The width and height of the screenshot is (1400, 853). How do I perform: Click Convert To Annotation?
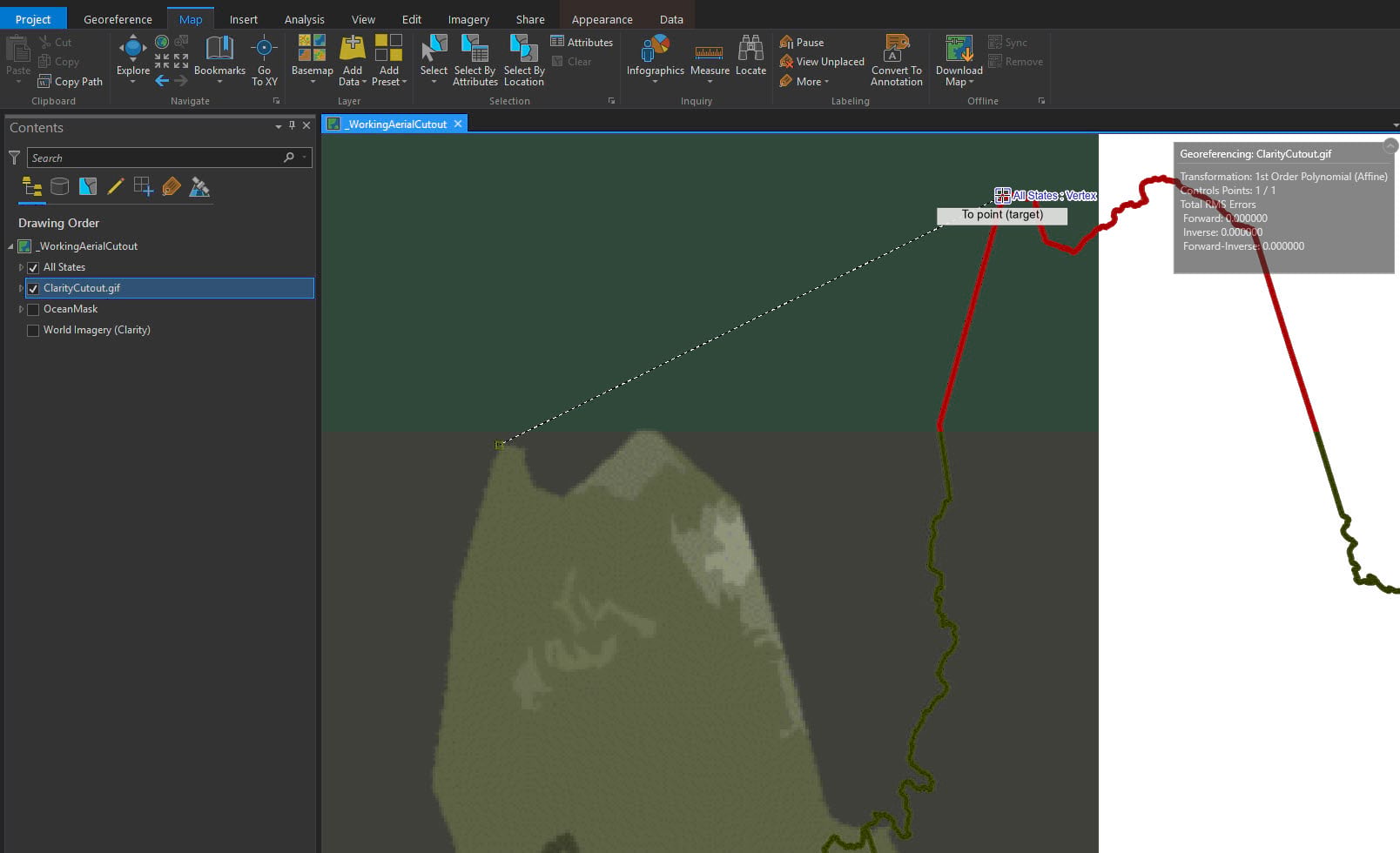pyautogui.click(x=896, y=60)
